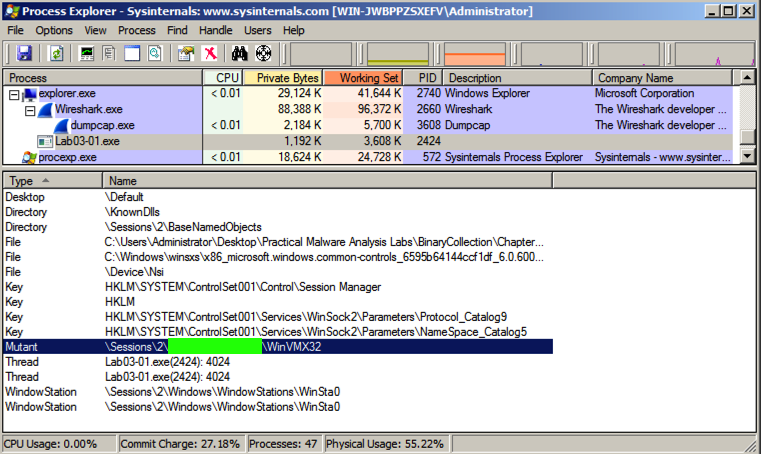761x454 pixels.
Task: Click the Commit Charge status bar entry
Action: coord(181,444)
